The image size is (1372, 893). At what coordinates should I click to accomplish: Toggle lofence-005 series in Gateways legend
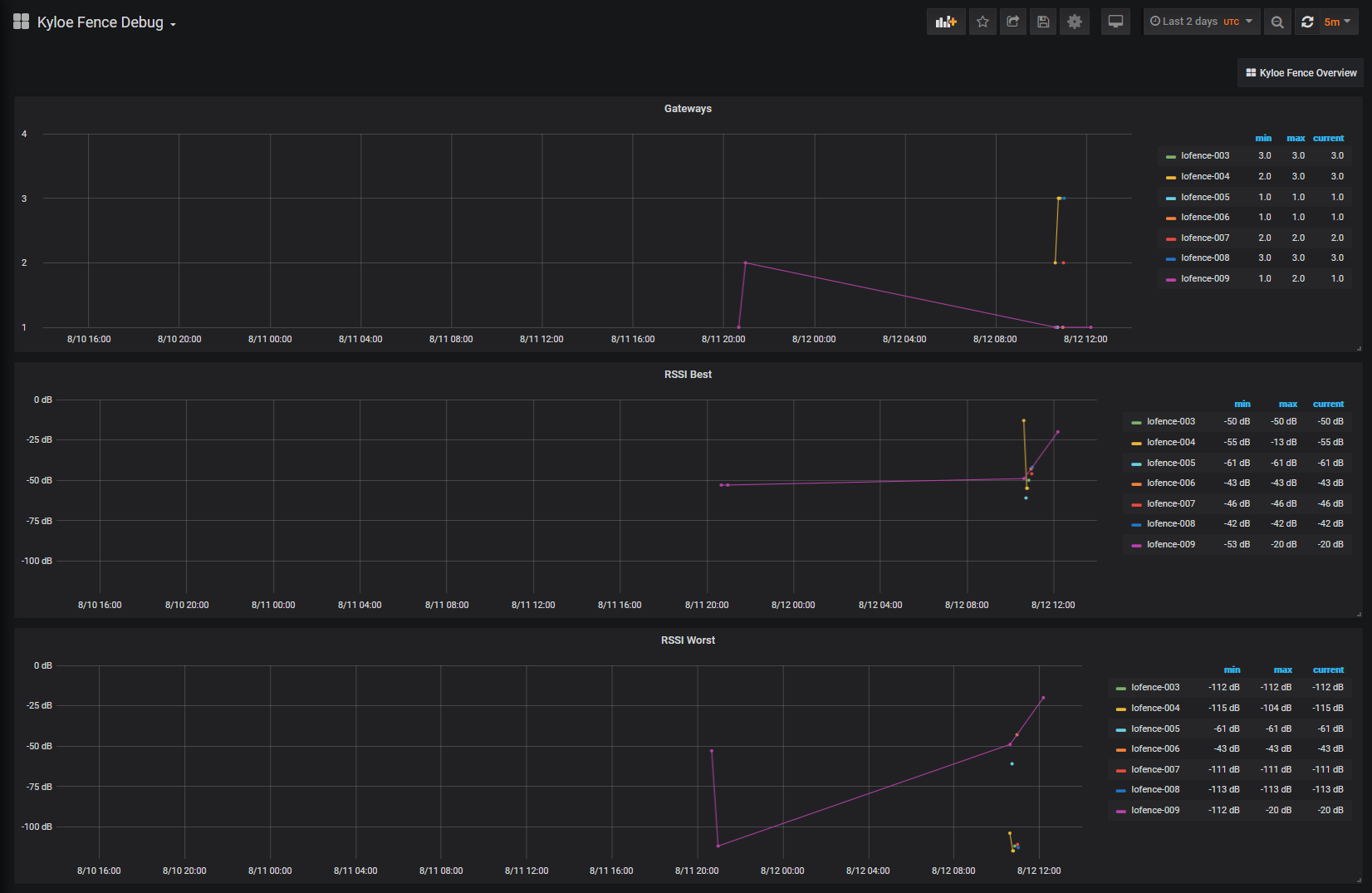[x=1205, y=197]
